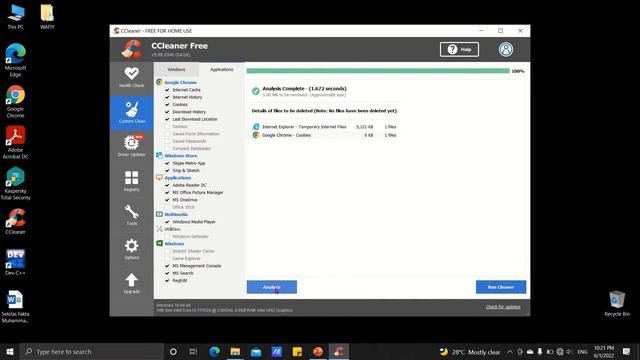
Task: Click the Analyze button
Action: [271, 287]
